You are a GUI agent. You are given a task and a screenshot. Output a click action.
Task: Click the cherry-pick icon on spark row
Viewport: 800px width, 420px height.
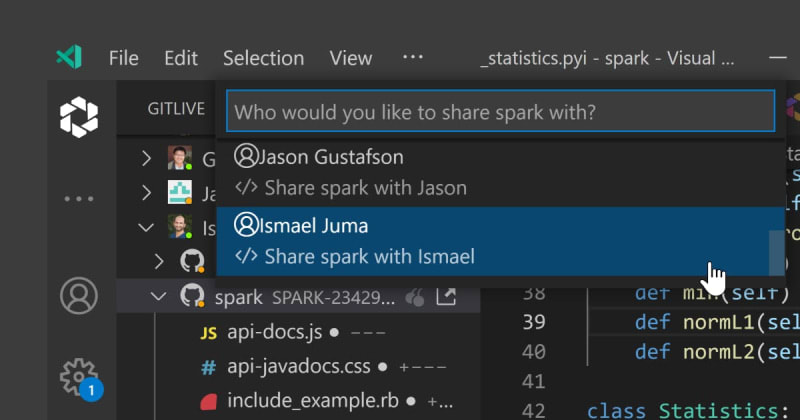pyautogui.click(x=416, y=297)
